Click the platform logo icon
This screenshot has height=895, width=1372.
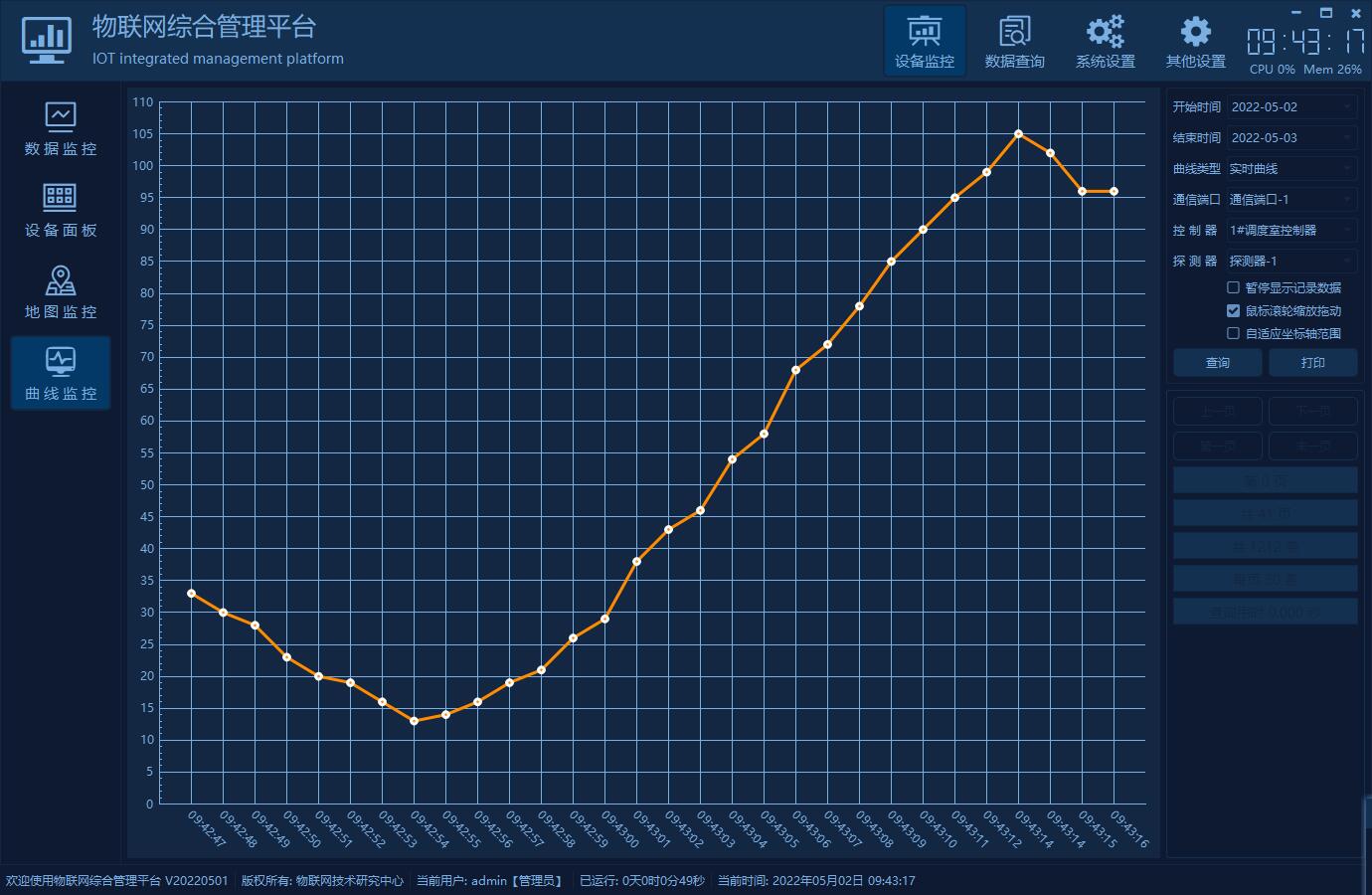[46, 41]
